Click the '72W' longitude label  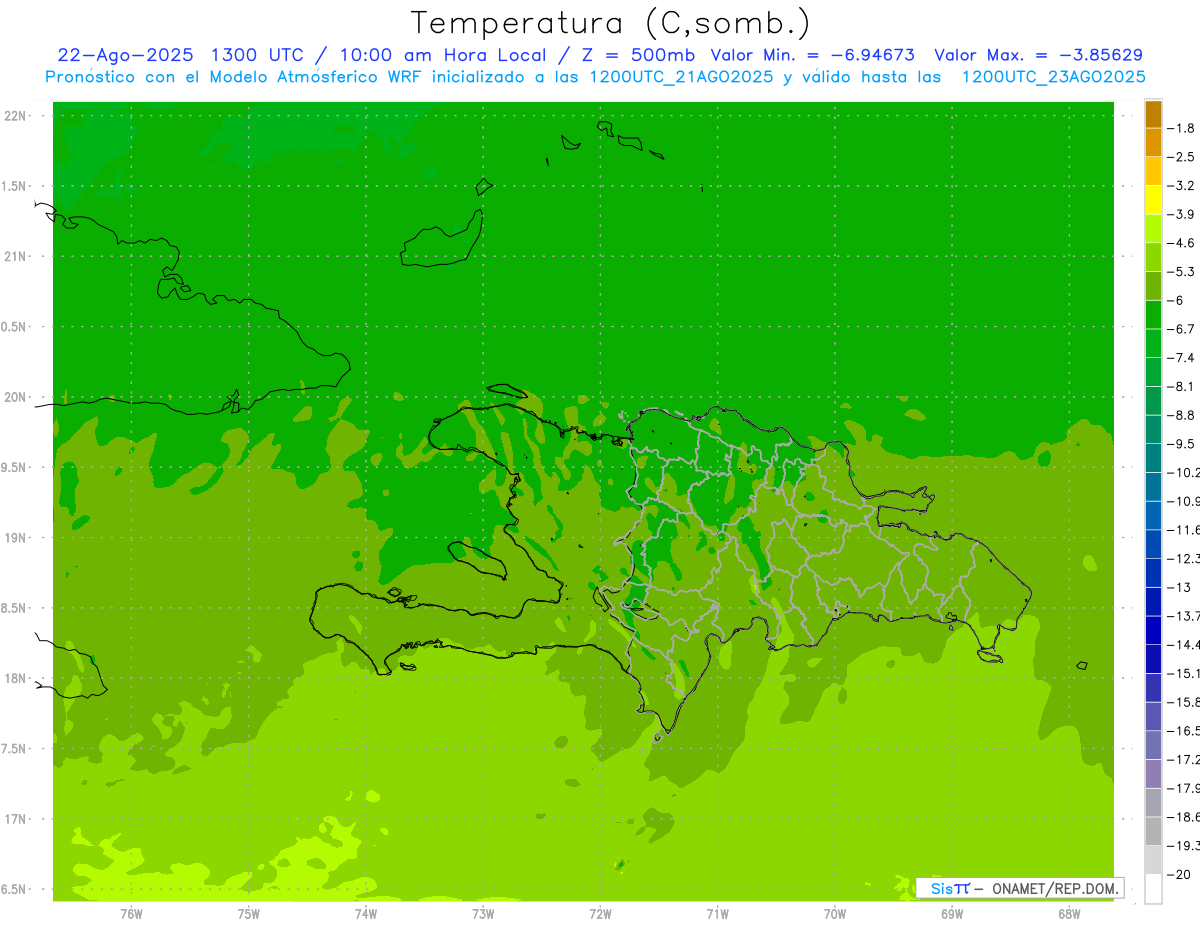(x=600, y=914)
